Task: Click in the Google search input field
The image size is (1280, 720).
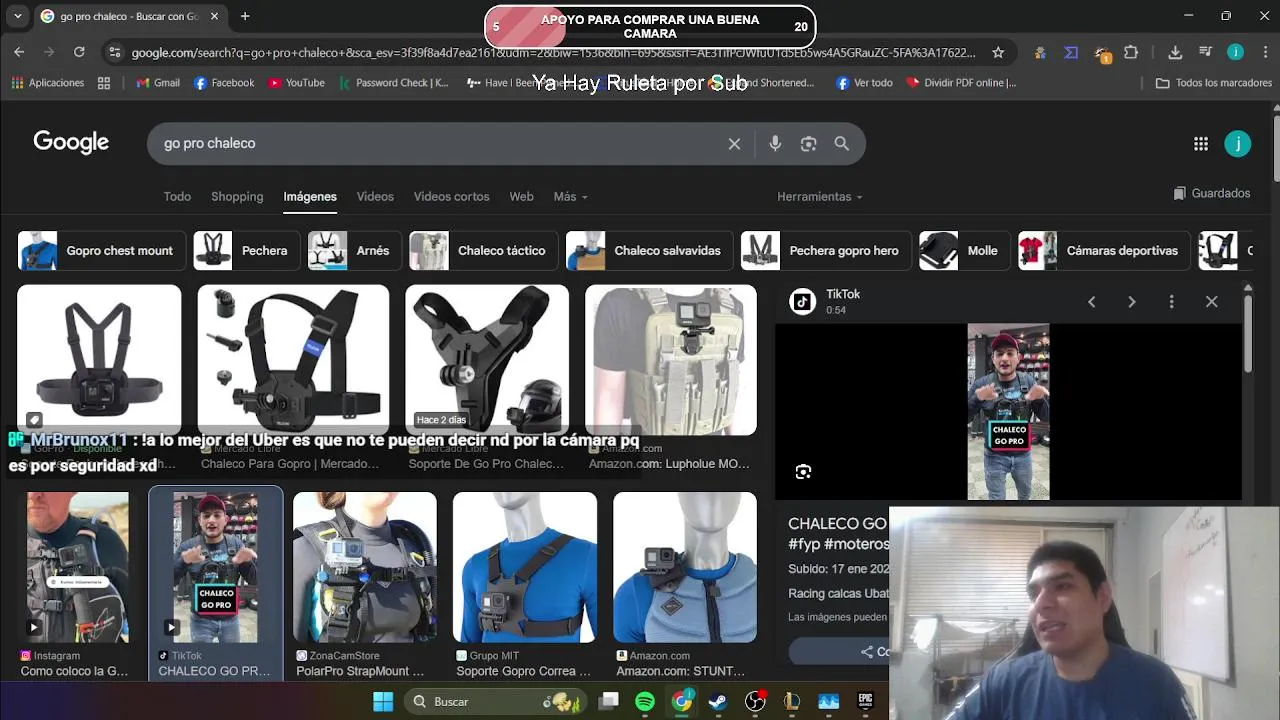Action: pos(440,144)
